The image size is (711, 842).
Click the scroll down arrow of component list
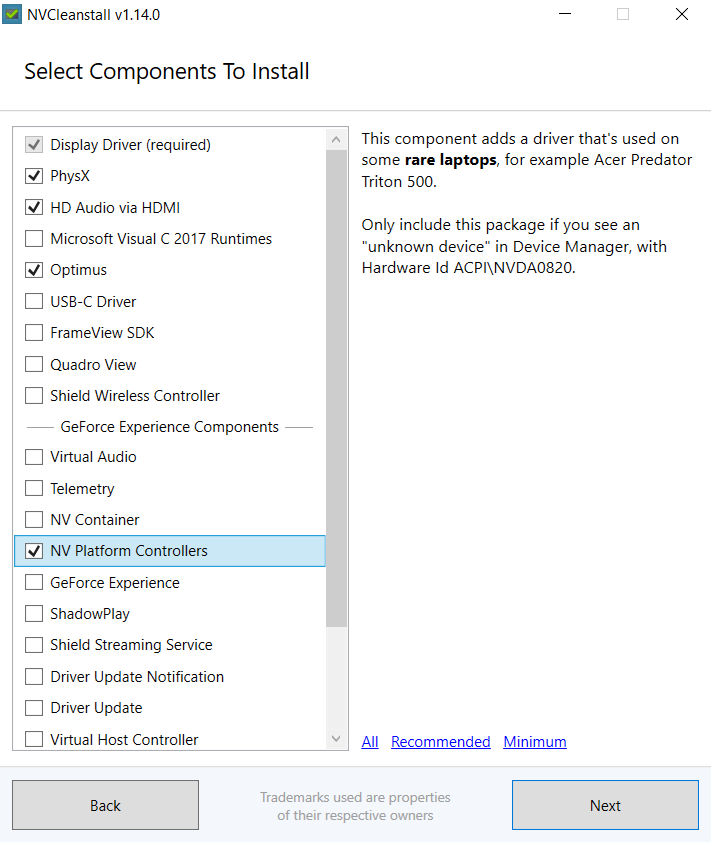336,739
